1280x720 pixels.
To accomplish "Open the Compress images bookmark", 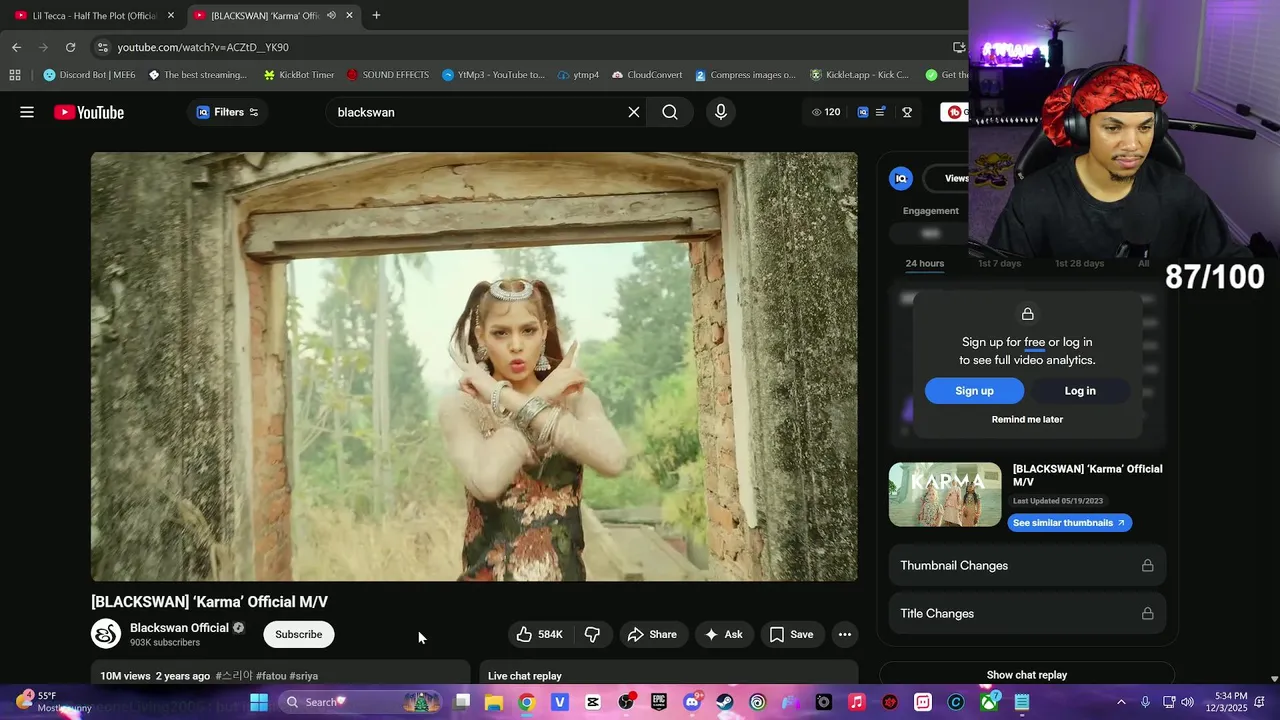I will click(745, 75).
